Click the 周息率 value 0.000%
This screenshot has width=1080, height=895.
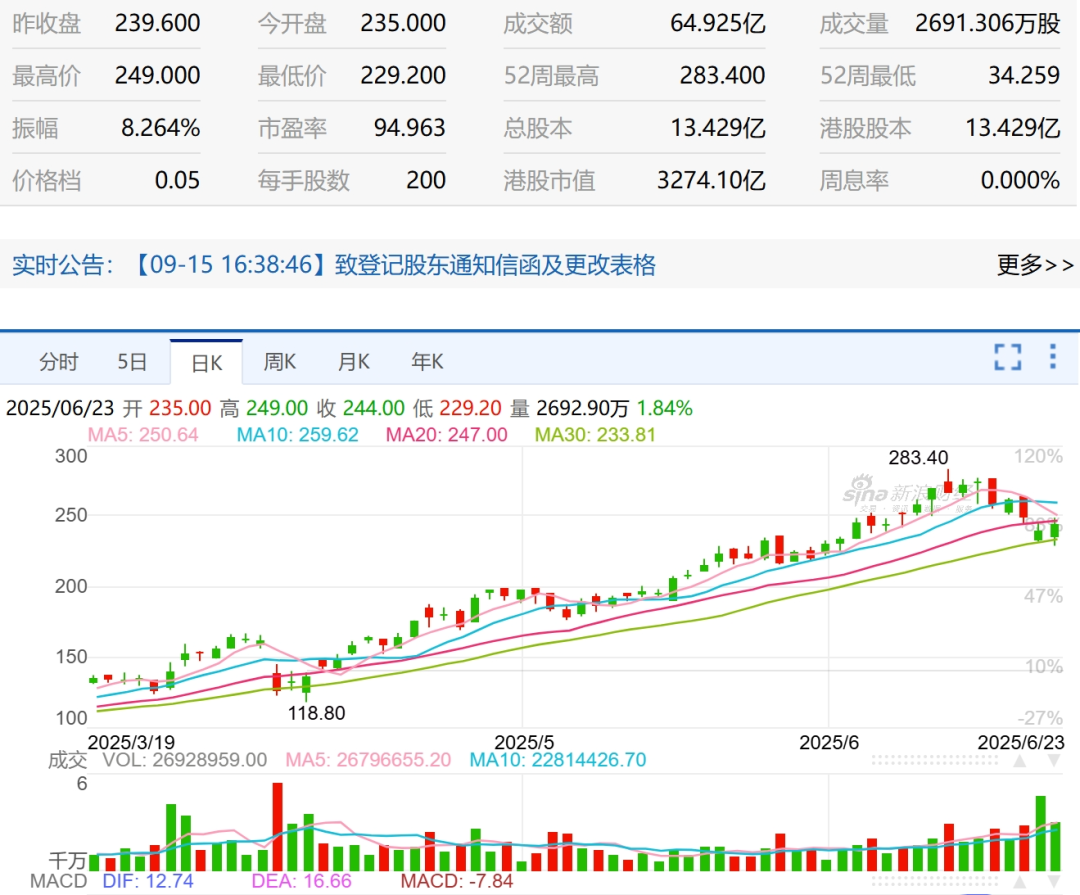coord(1021,181)
